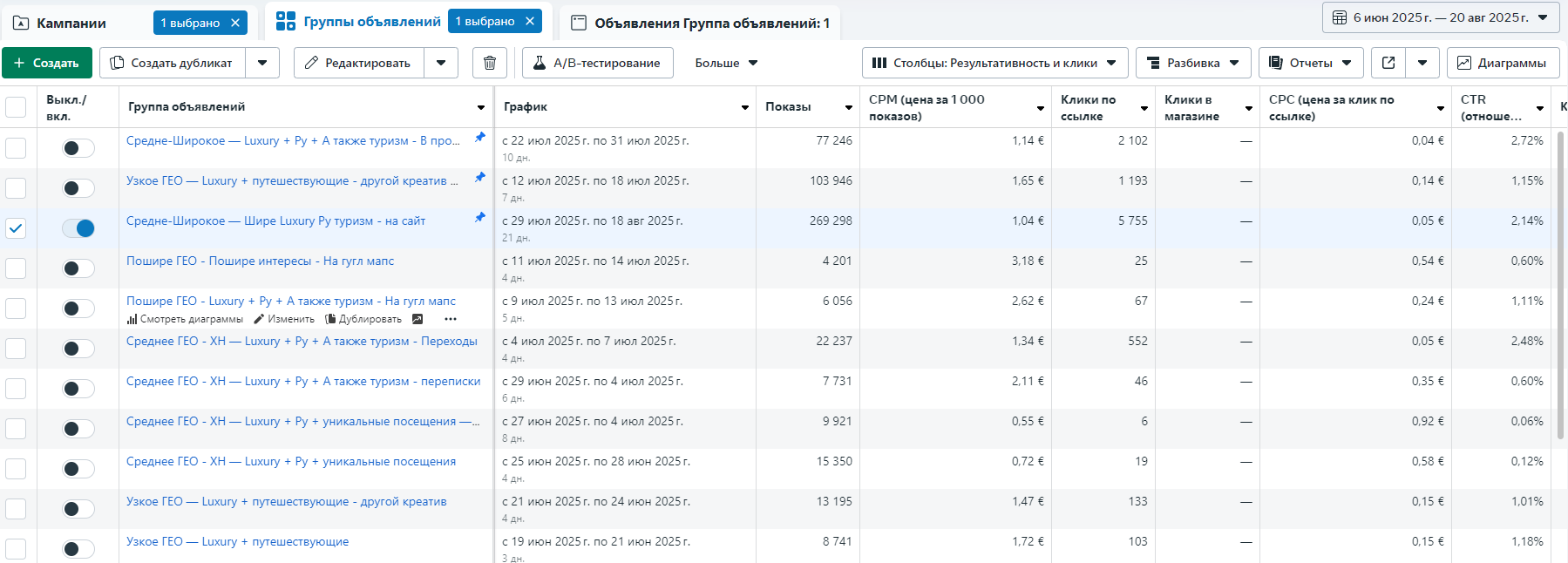The width and height of the screenshot is (1568, 563).
Task: Switch to the 'Кампании' tab
Action: pyautogui.click(x=71, y=23)
